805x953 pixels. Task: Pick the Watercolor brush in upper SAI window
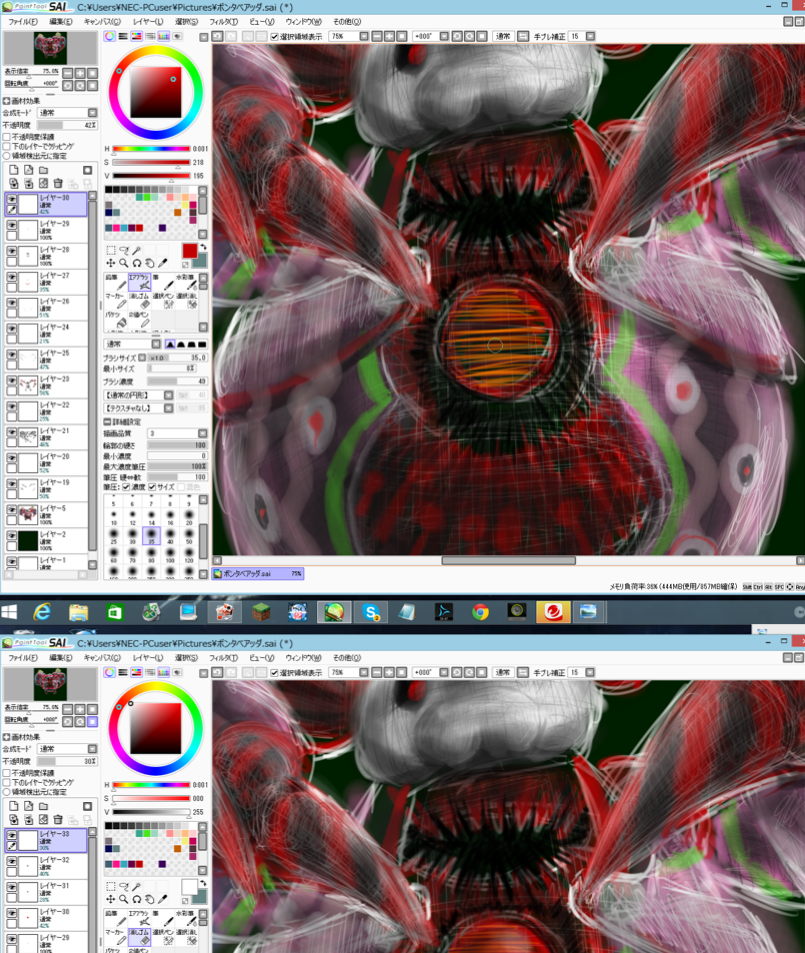tap(186, 282)
